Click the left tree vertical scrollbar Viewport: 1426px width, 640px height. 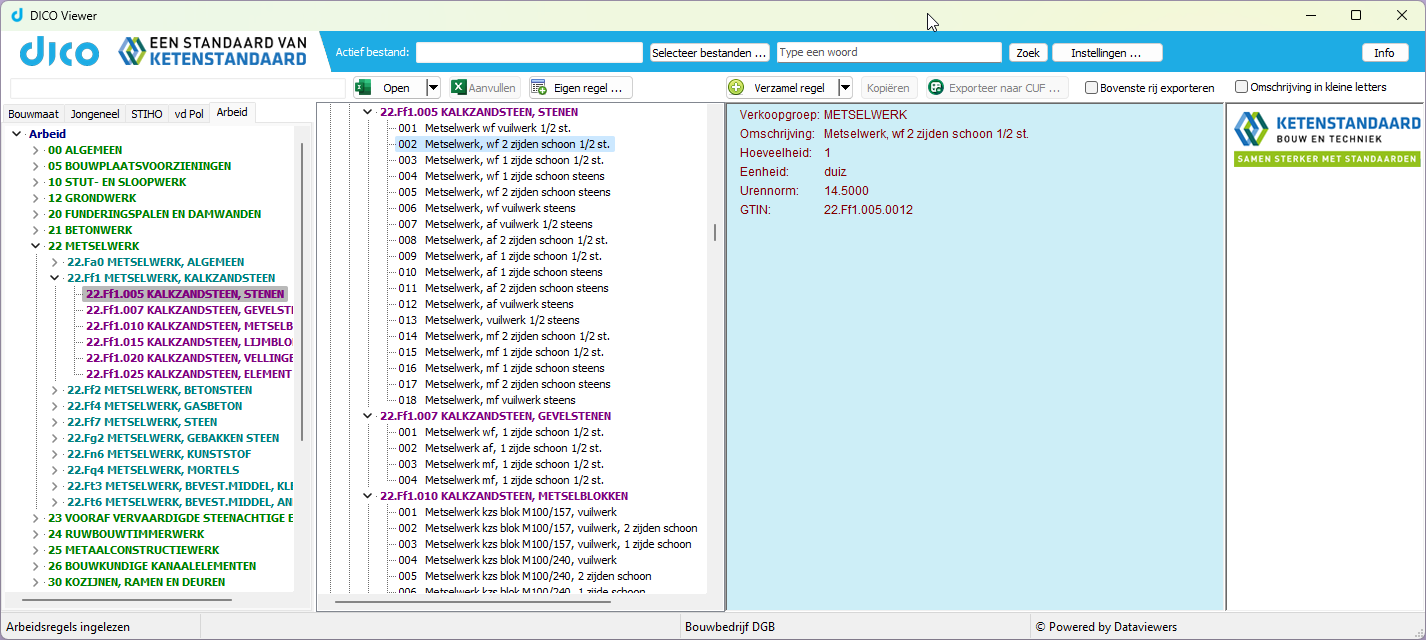tap(302, 290)
